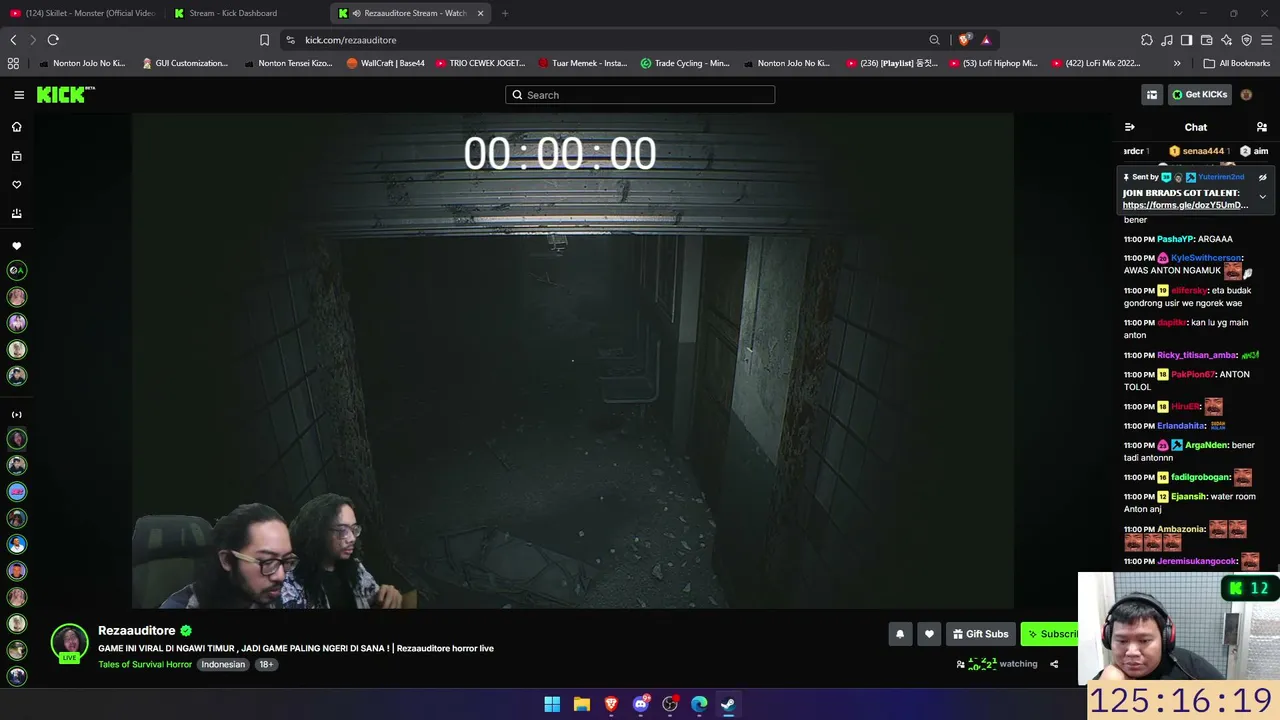Open the browser sidebar panel toggle
Viewport: 1280px width, 720px height.
point(1186,40)
